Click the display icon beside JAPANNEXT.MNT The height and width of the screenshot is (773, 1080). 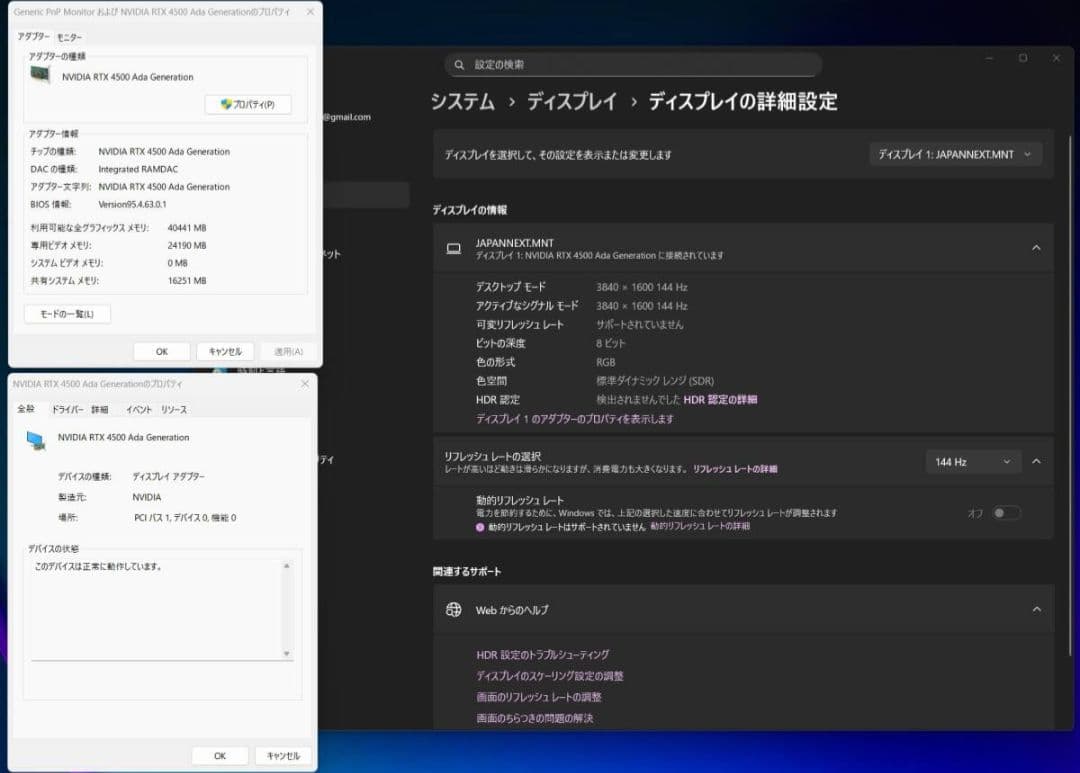[454, 247]
